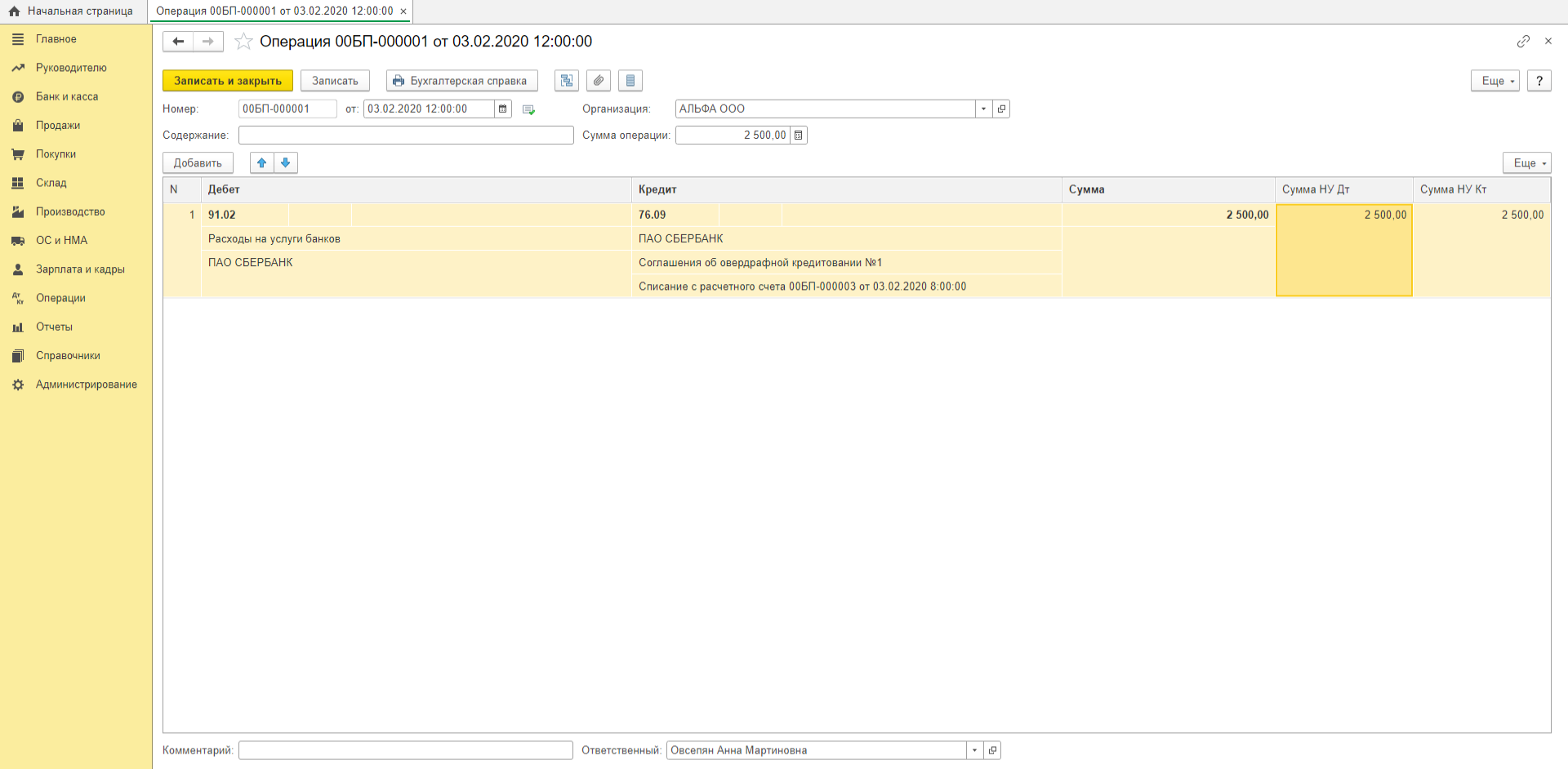The image size is (1568, 769).
Task: Open calendar picker for date
Action: tap(503, 109)
